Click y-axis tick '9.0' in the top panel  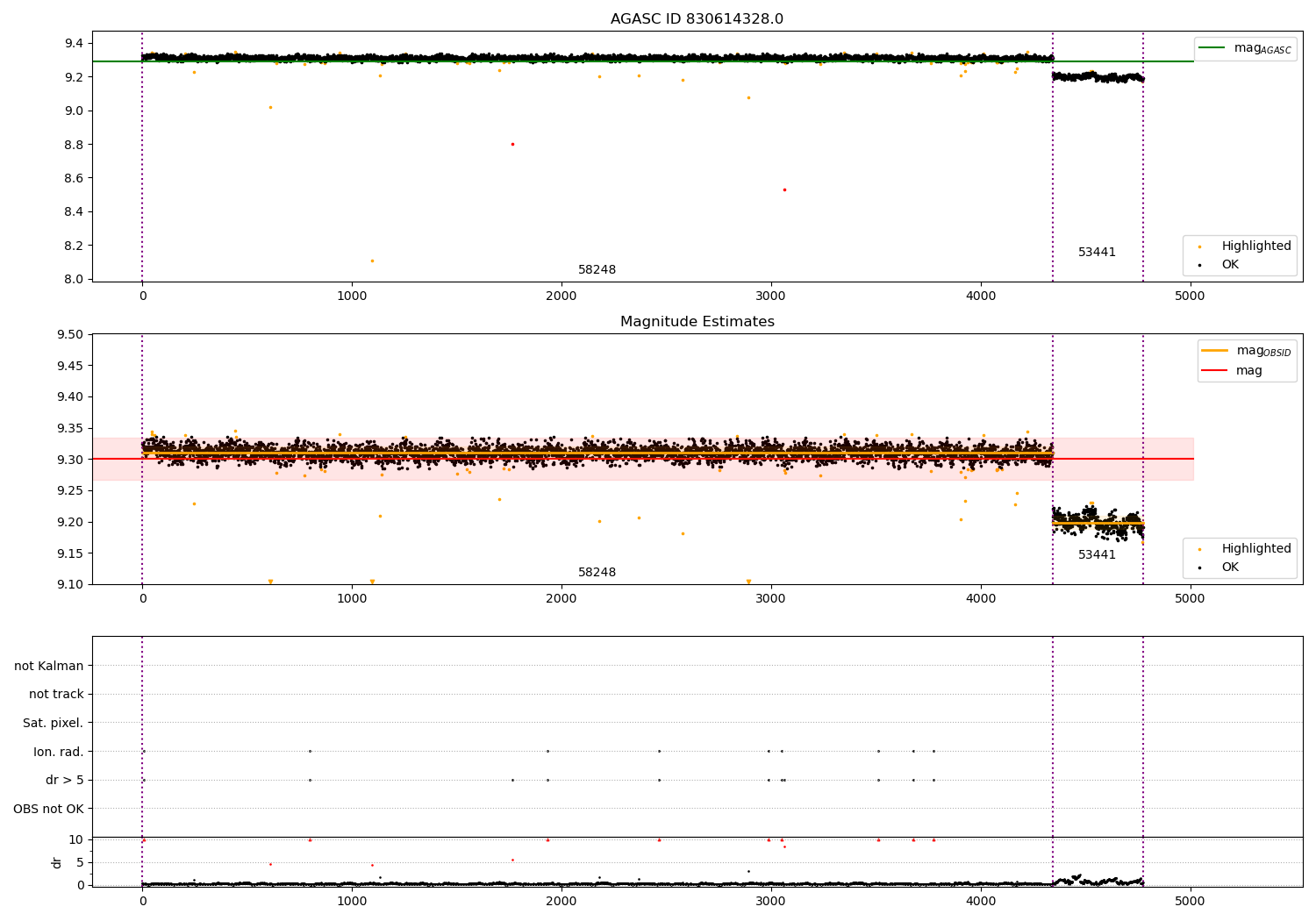[75, 111]
